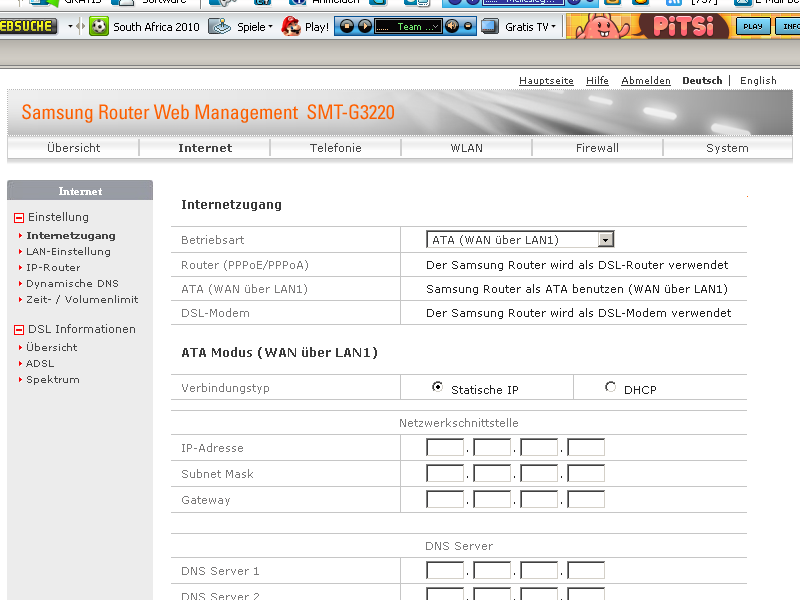The height and width of the screenshot is (600, 800).
Task: Open IP-Router in the sidebar
Action: coord(53,267)
